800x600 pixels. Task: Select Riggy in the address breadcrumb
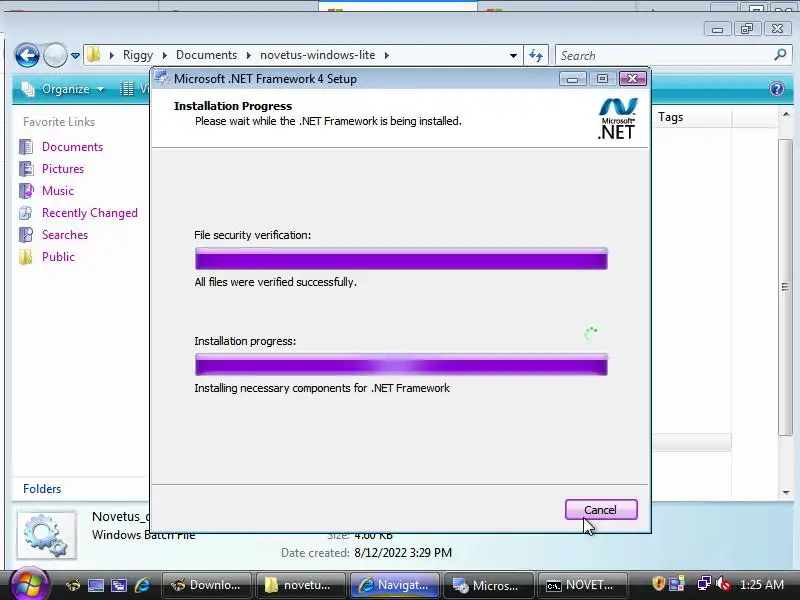[138, 55]
